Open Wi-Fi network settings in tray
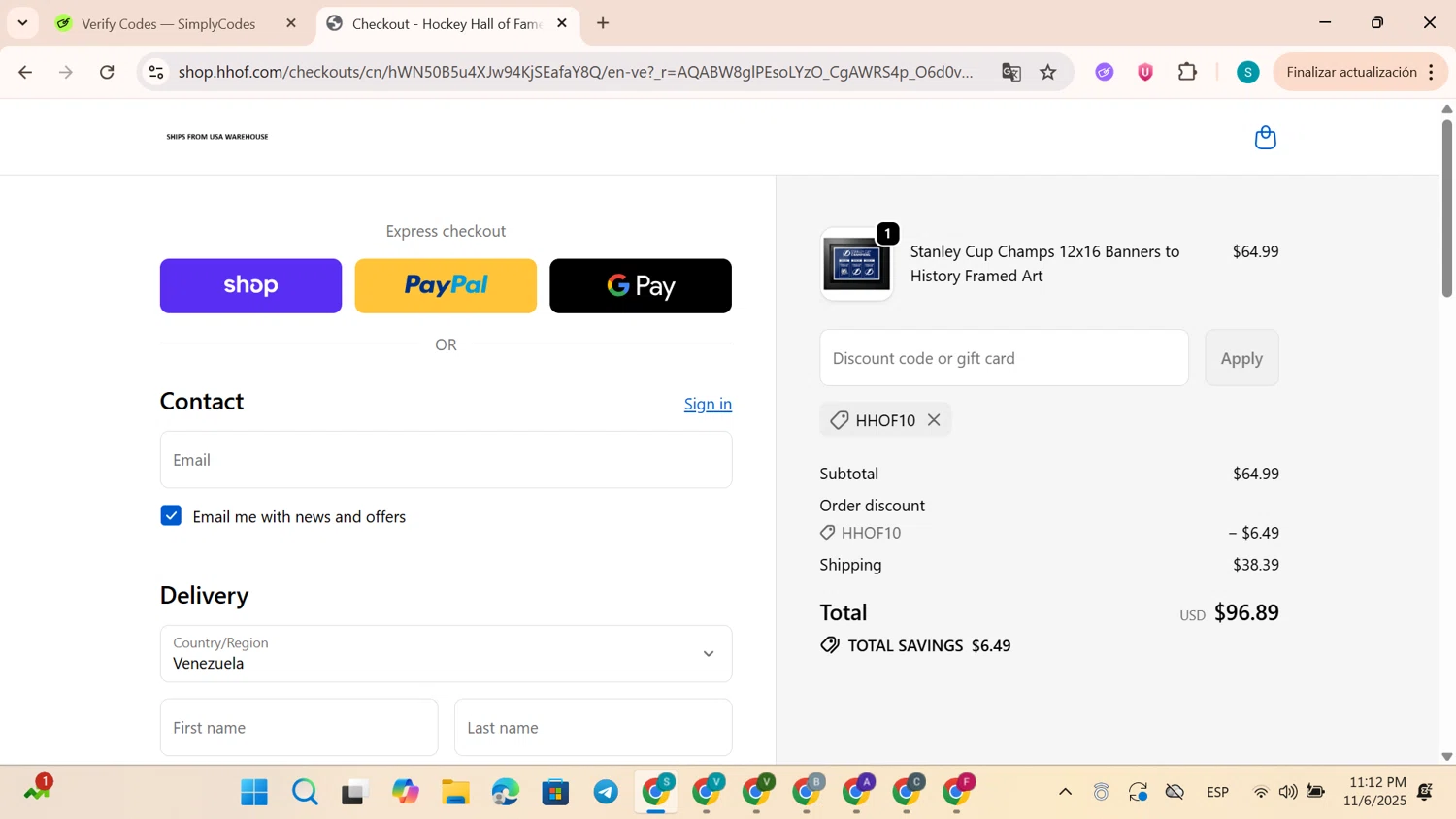The width and height of the screenshot is (1456, 819). click(1261, 792)
